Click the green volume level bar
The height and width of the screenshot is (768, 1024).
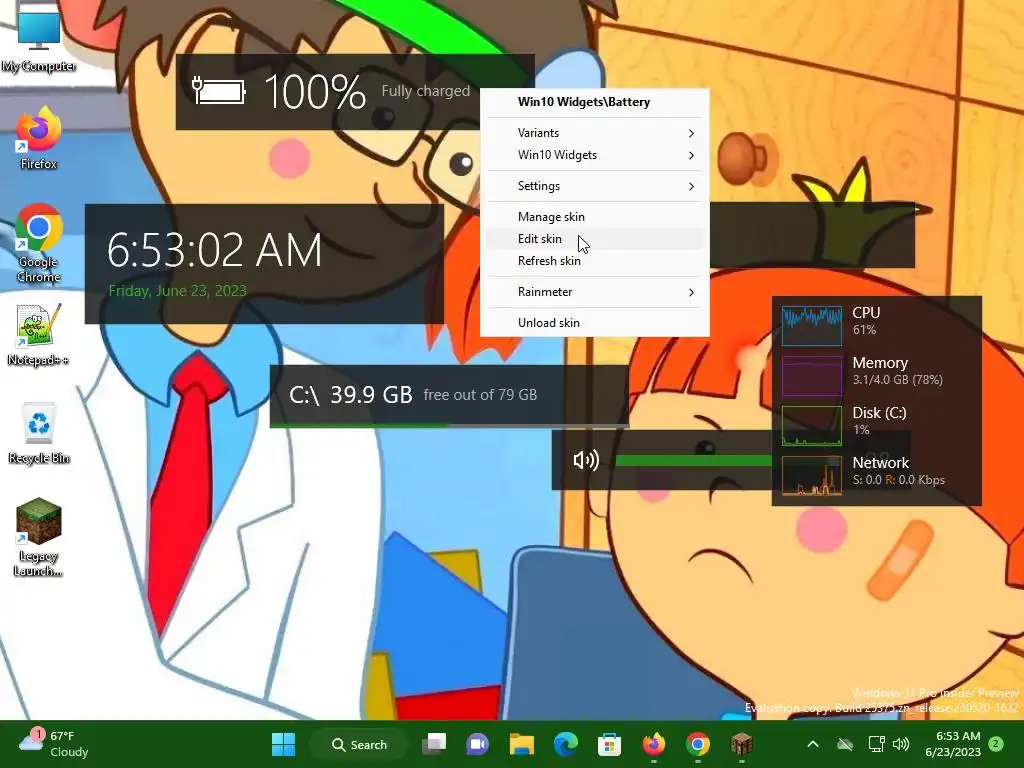tap(694, 460)
